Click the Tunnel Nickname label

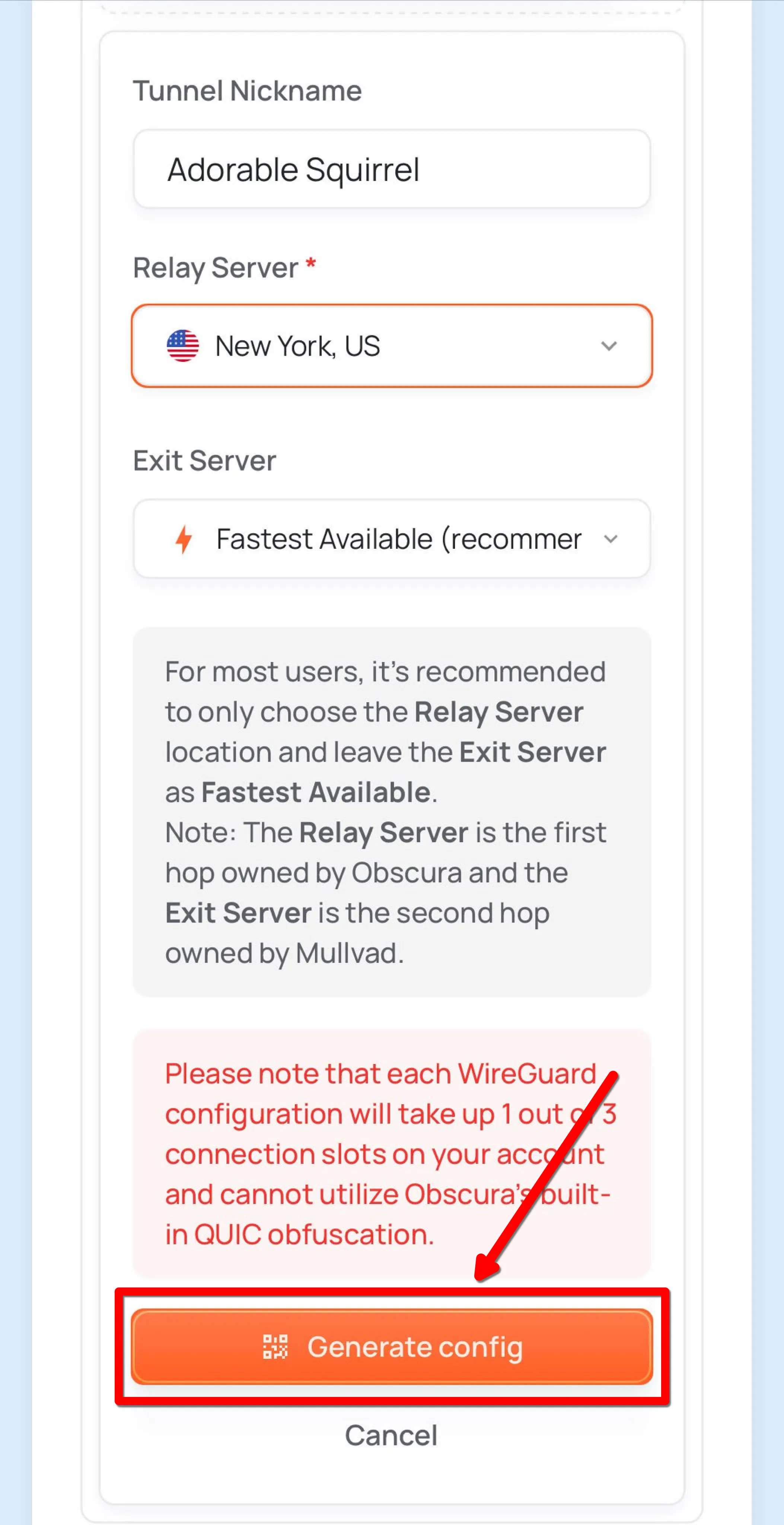pyautogui.click(x=248, y=91)
